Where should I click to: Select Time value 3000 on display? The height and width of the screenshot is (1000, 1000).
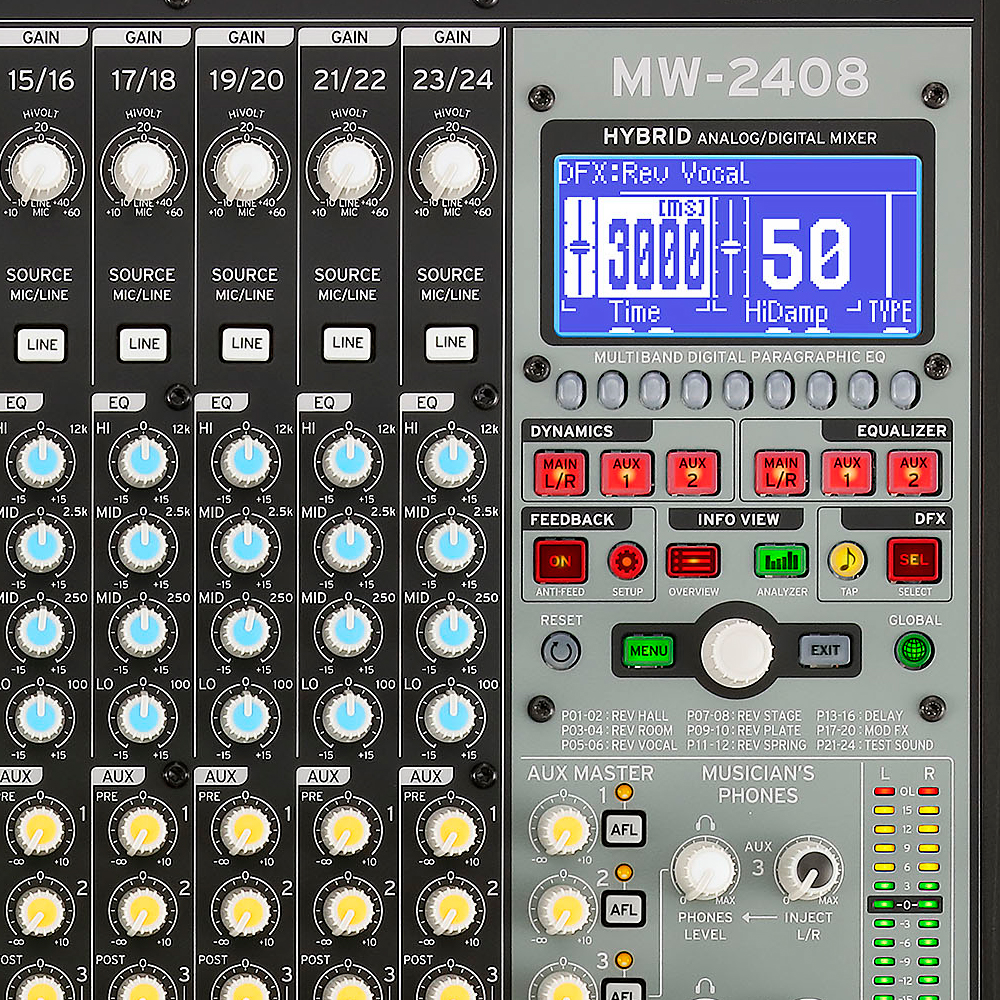tap(656, 254)
